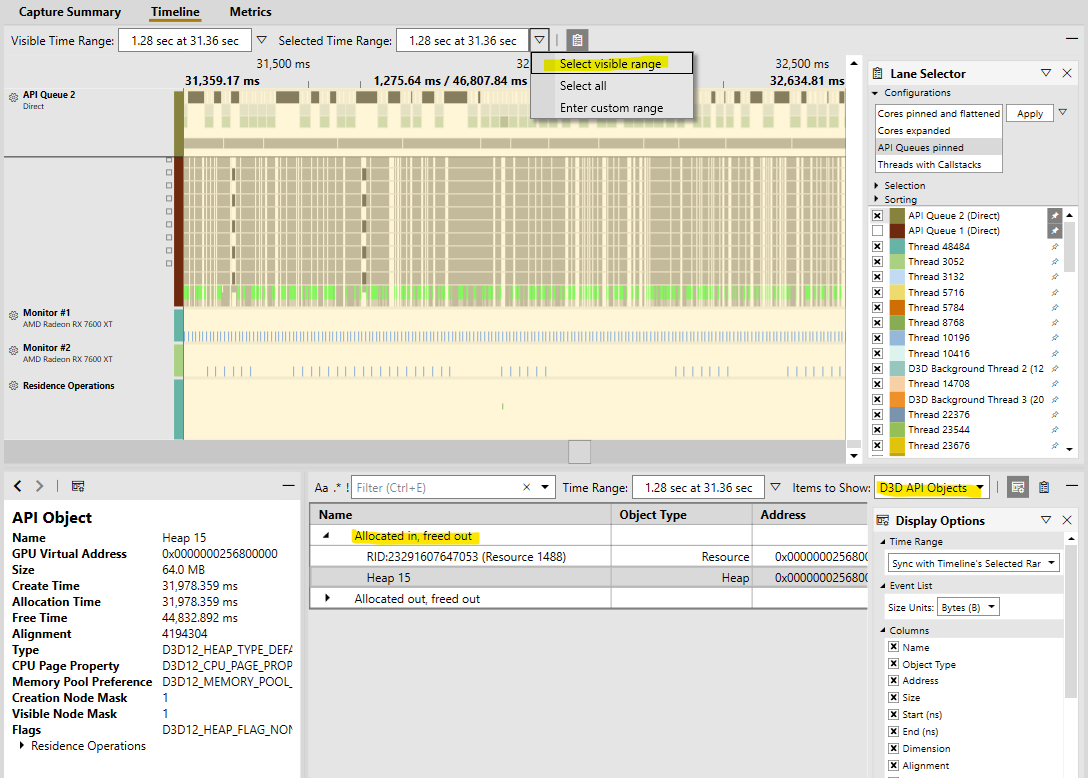Click the clipboard icon beside Selected Time Range
Viewport: 1088px width, 778px height.
click(x=577, y=40)
